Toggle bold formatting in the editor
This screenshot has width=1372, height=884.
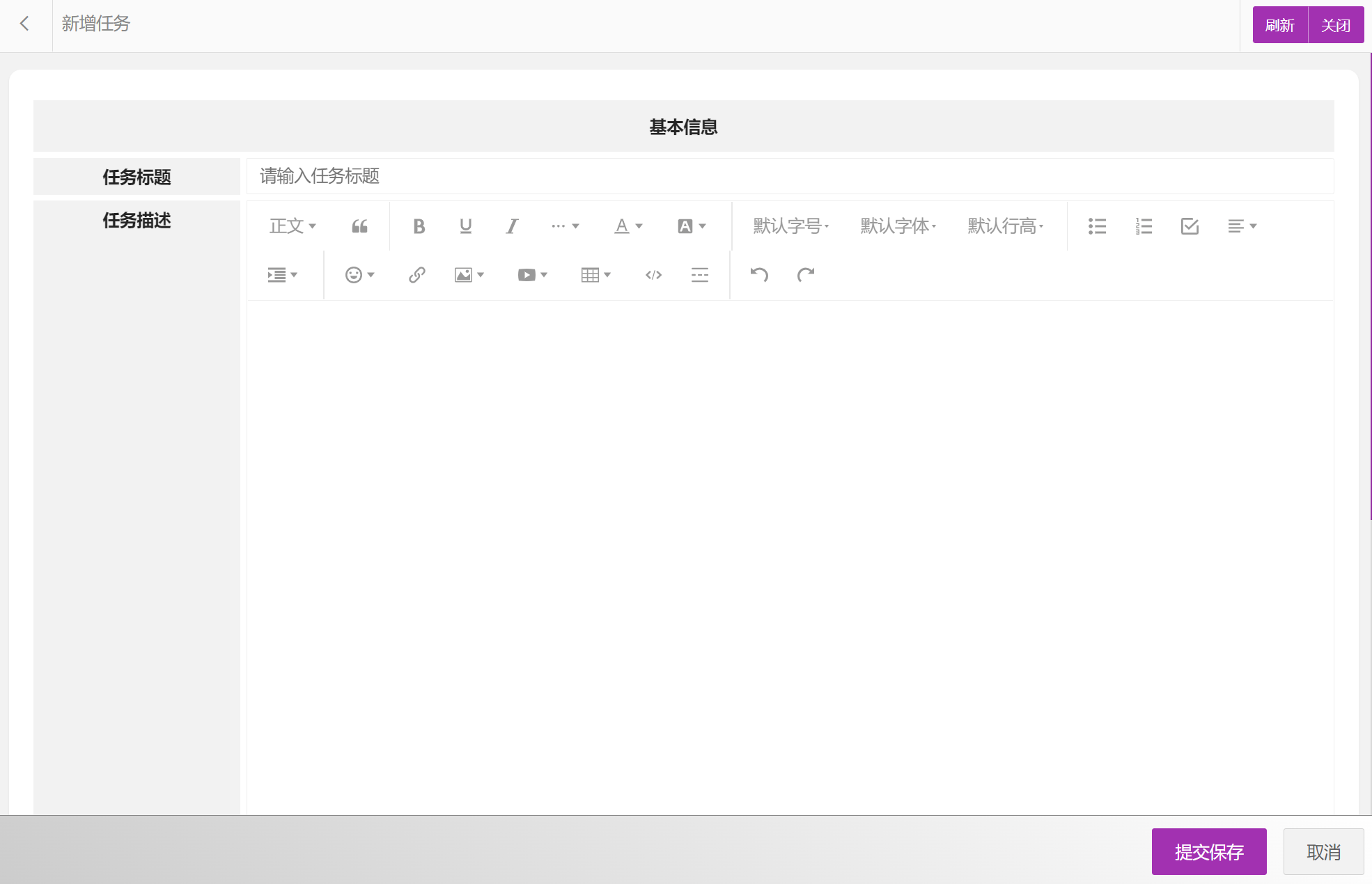pyautogui.click(x=419, y=226)
